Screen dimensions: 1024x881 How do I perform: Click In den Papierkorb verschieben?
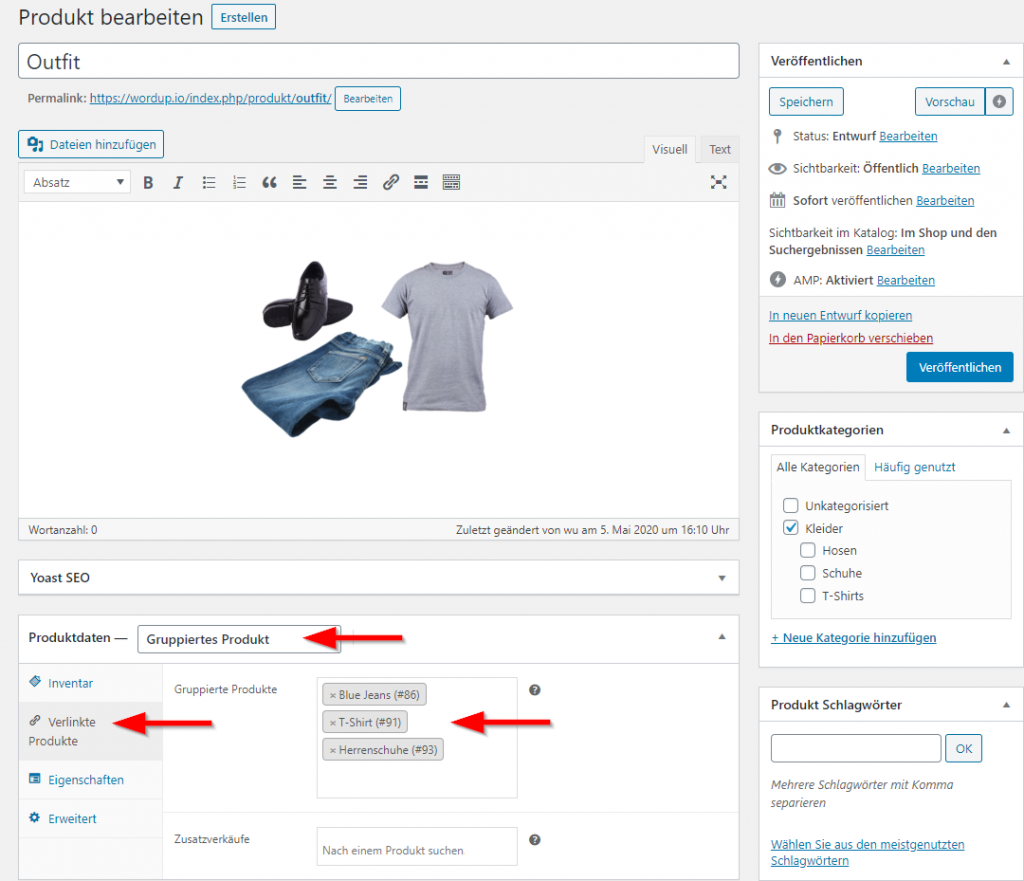(850, 338)
